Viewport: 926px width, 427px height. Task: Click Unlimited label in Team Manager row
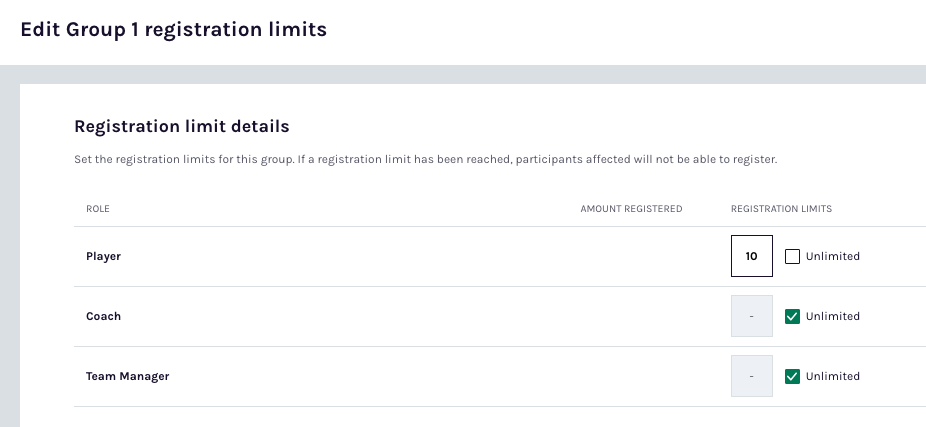(832, 376)
